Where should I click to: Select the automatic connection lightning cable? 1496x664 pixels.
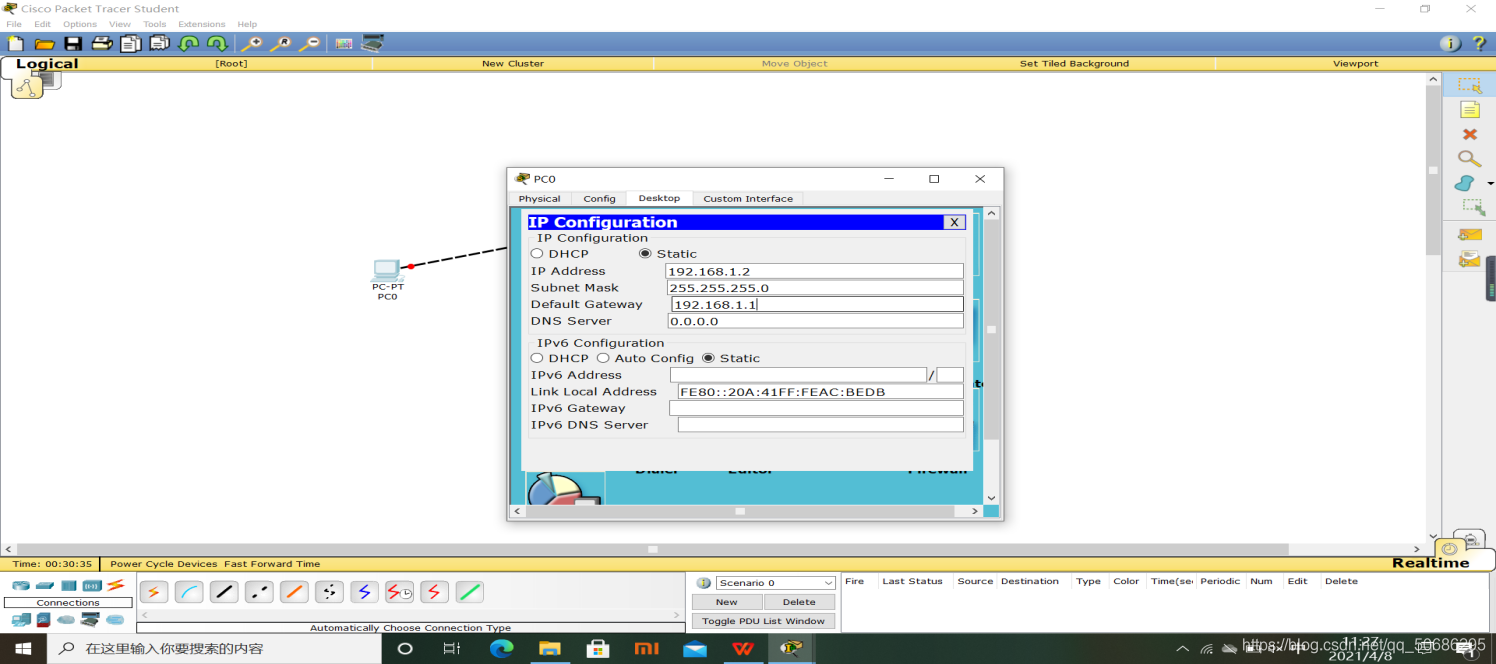tap(154, 592)
